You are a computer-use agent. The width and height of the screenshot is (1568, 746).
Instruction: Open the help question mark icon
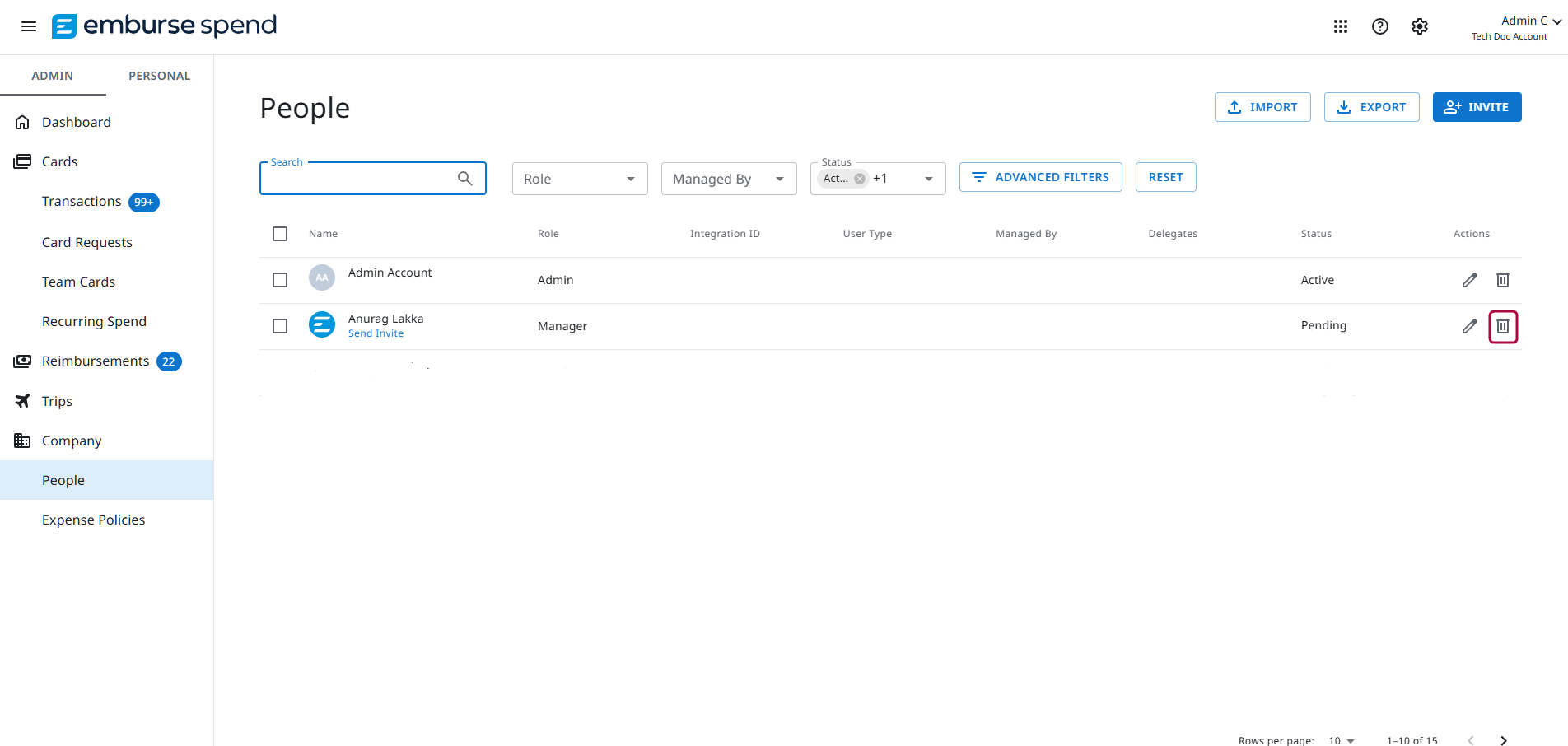(x=1380, y=26)
